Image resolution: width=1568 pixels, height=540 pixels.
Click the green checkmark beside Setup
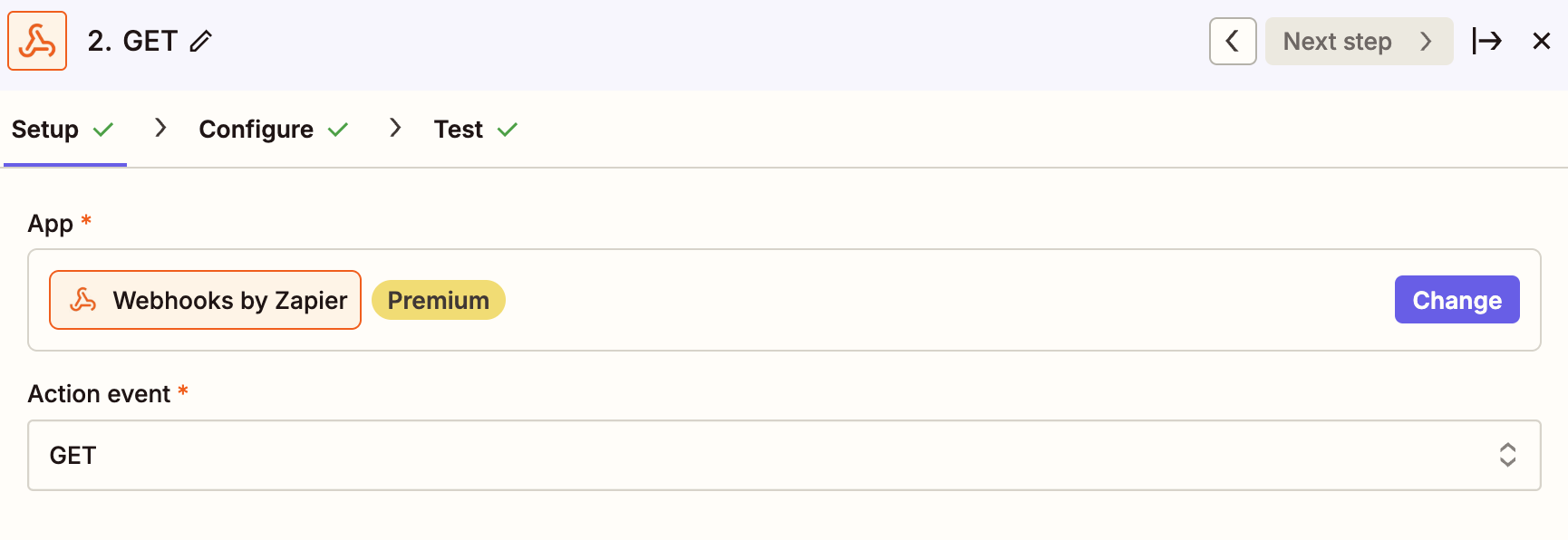coord(103,130)
